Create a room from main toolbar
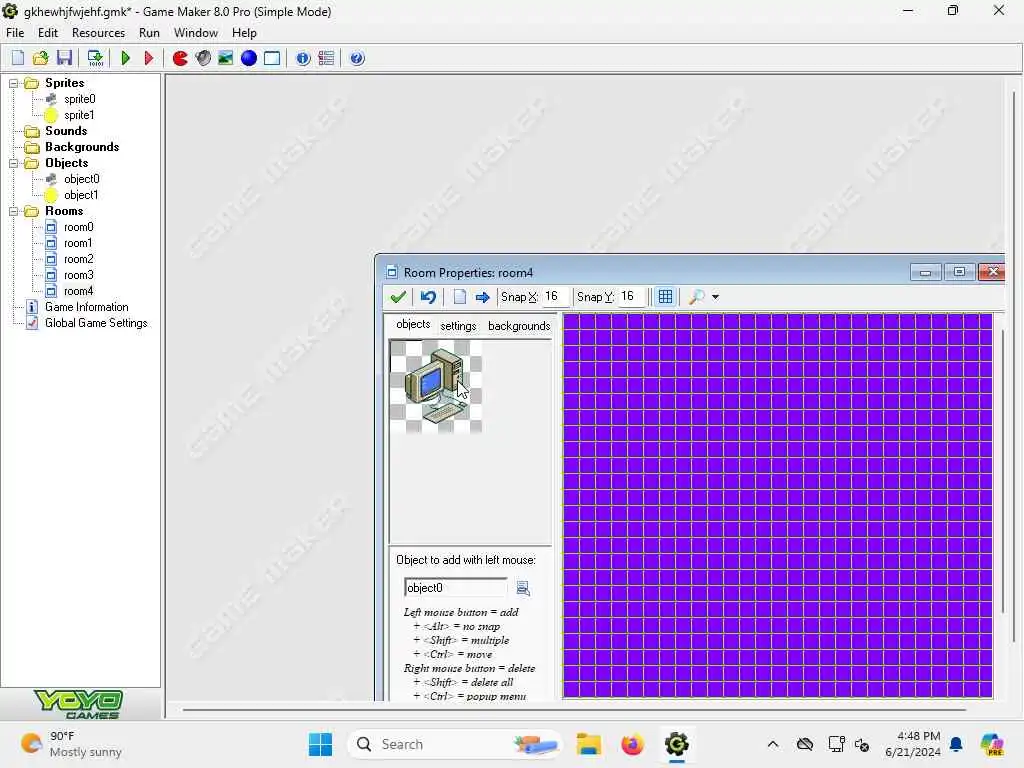The height and width of the screenshot is (768, 1024). coord(272,58)
